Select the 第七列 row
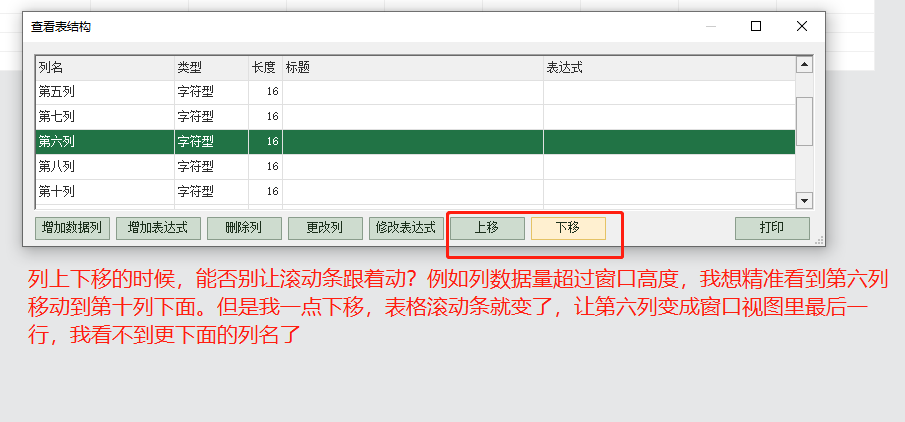Image resolution: width=905 pixels, height=422 pixels. [x=415, y=117]
